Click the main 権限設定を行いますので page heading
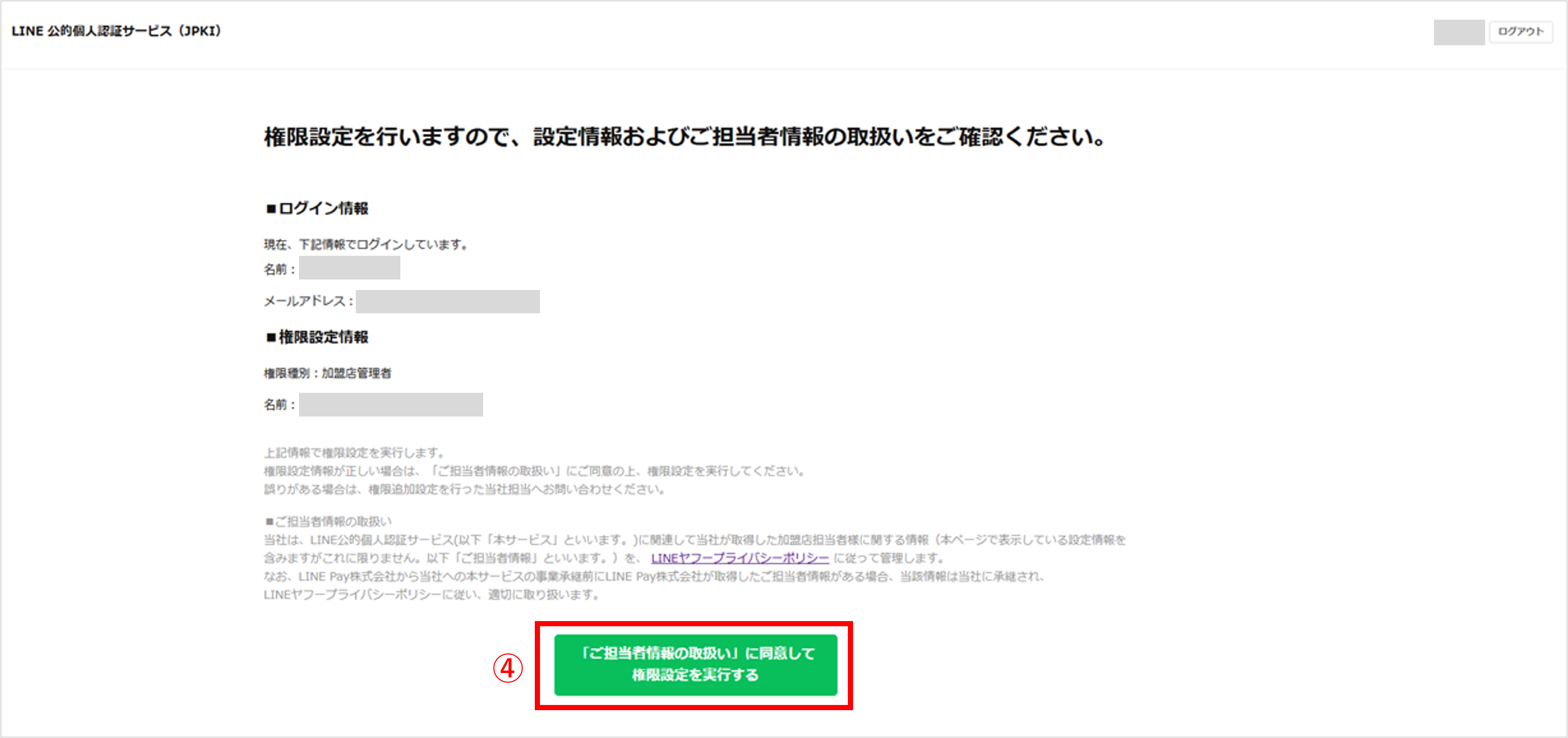The height and width of the screenshot is (738, 1568). pyautogui.click(x=684, y=137)
